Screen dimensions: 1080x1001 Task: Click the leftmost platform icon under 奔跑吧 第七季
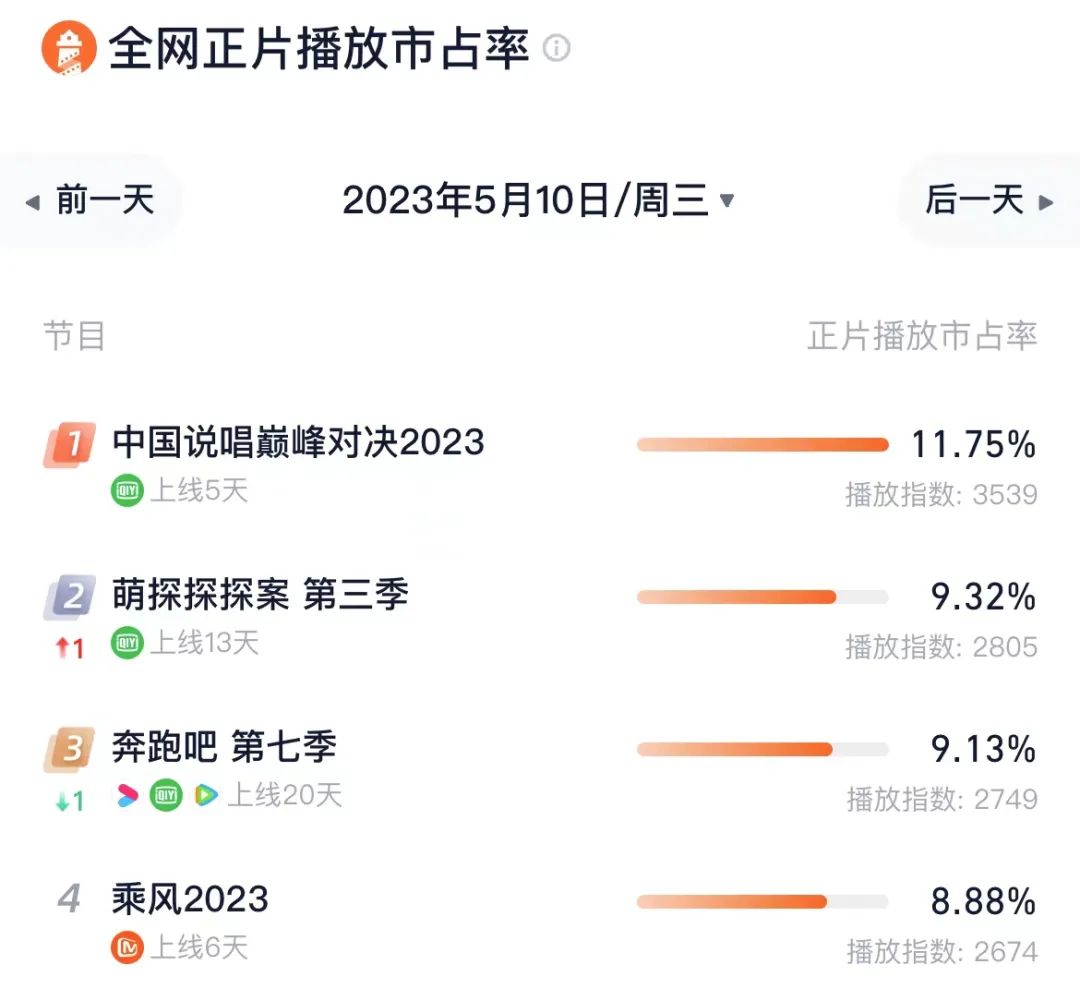(x=125, y=796)
